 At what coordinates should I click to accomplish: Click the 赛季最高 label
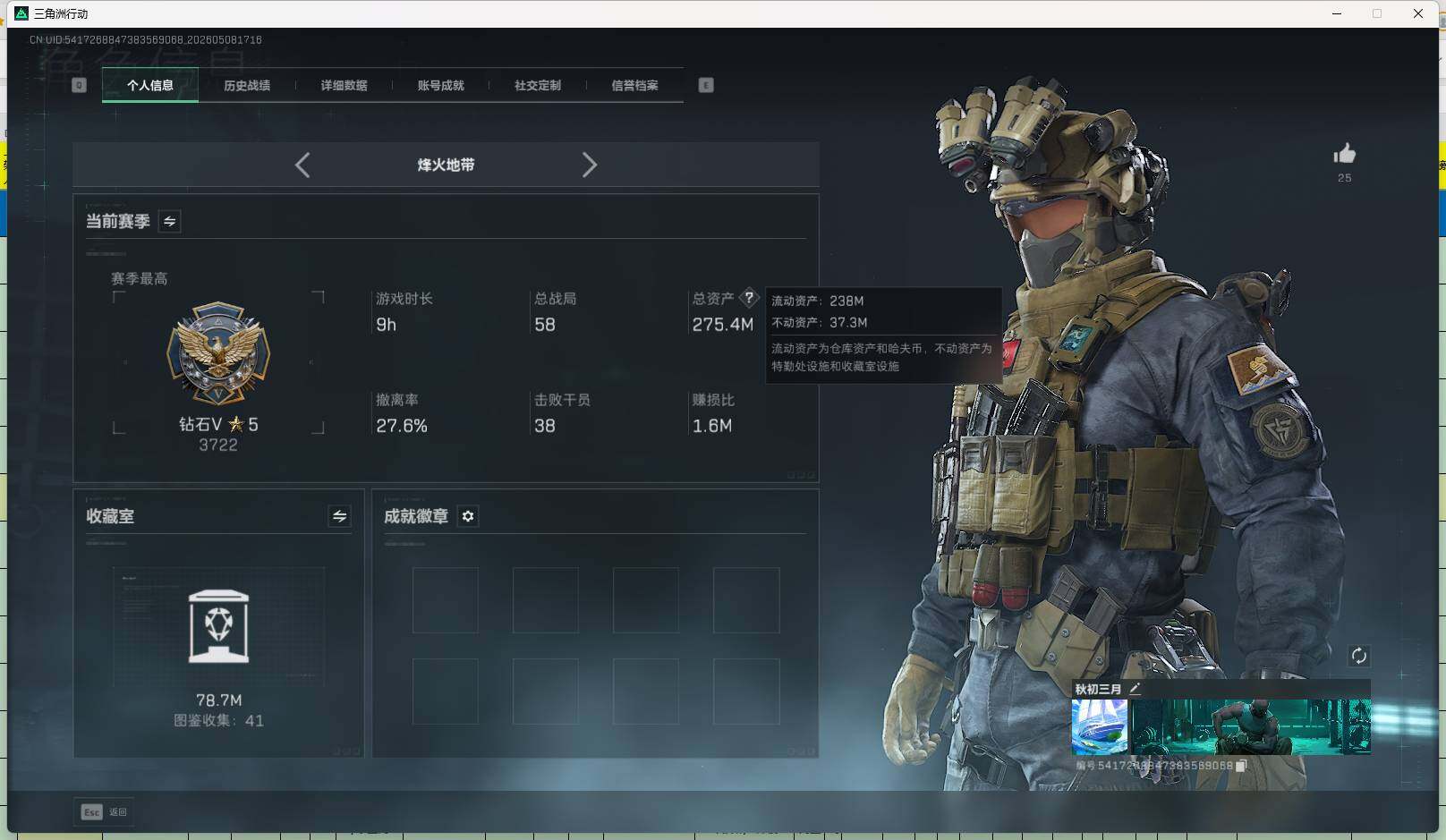click(140, 278)
